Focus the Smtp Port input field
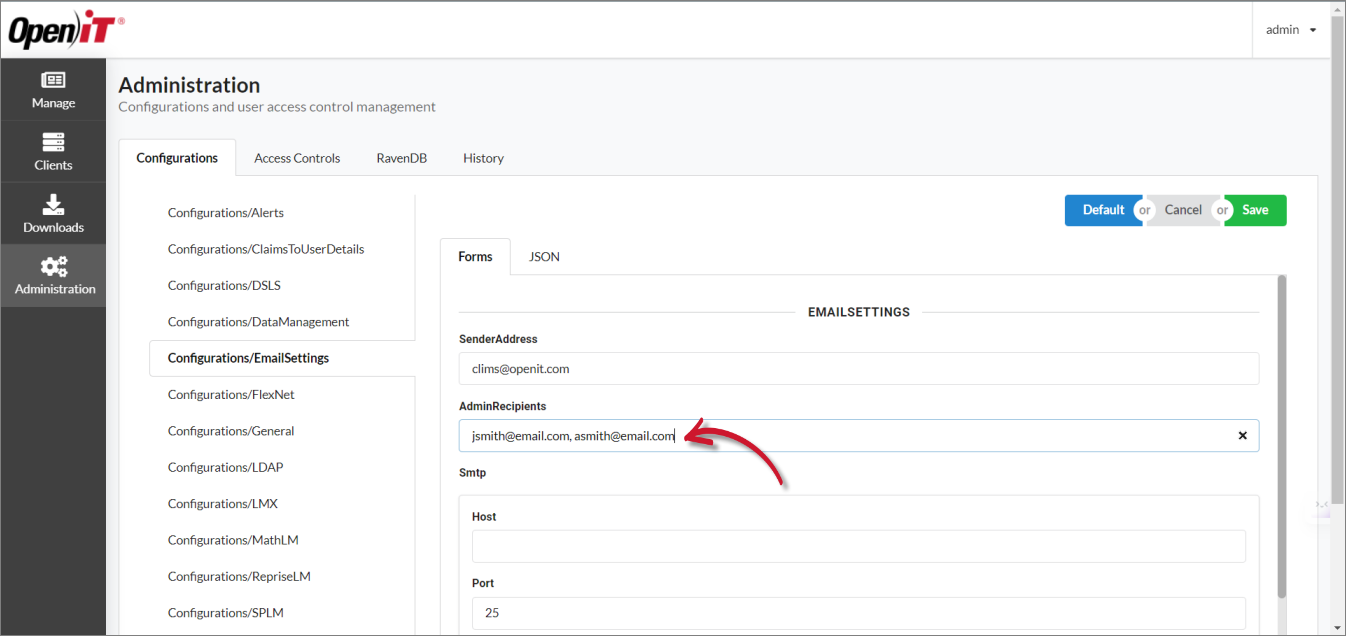This screenshot has height=636, width=1346. click(x=859, y=613)
